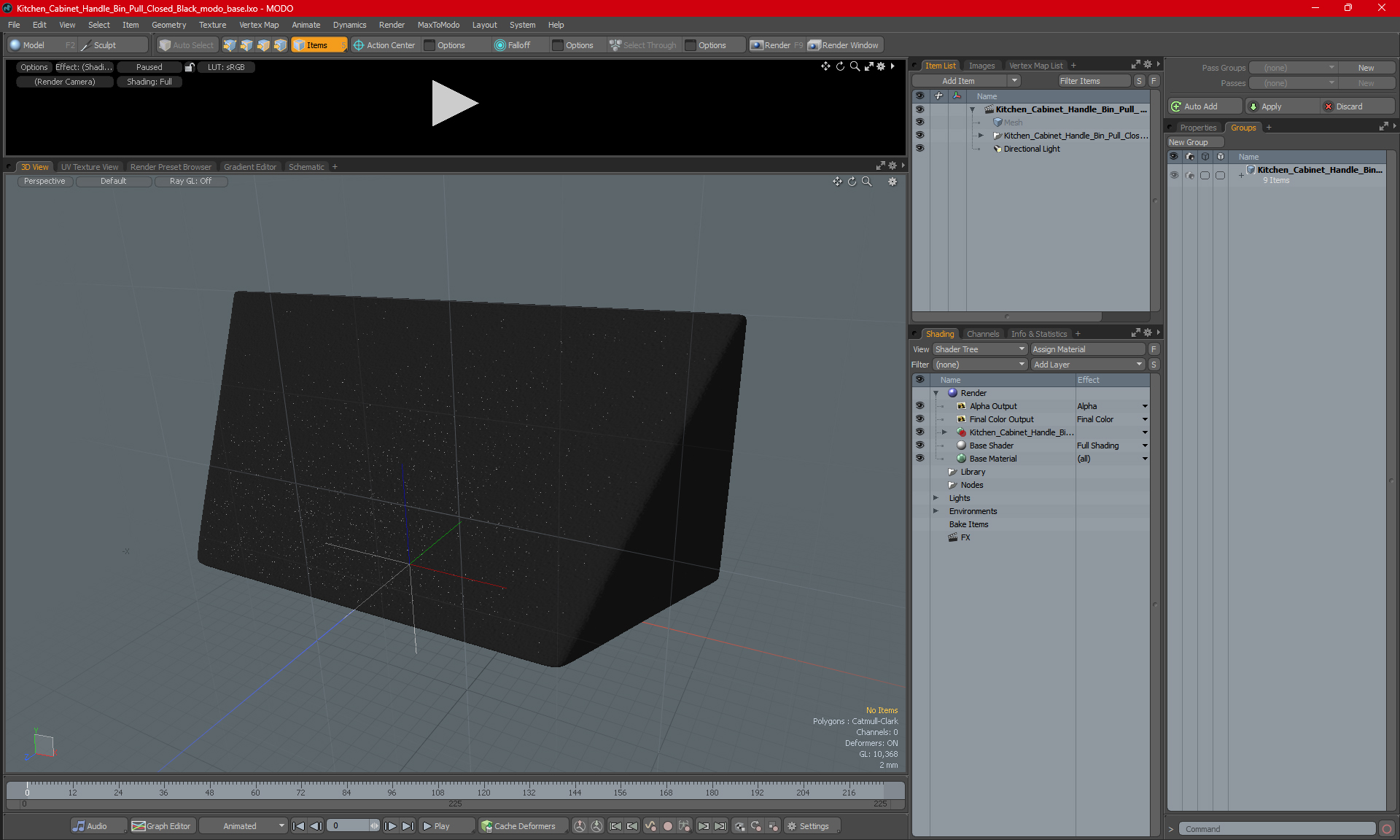The height and width of the screenshot is (840, 1400).
Task: Expand the Lights tree node
Action: 936,498
